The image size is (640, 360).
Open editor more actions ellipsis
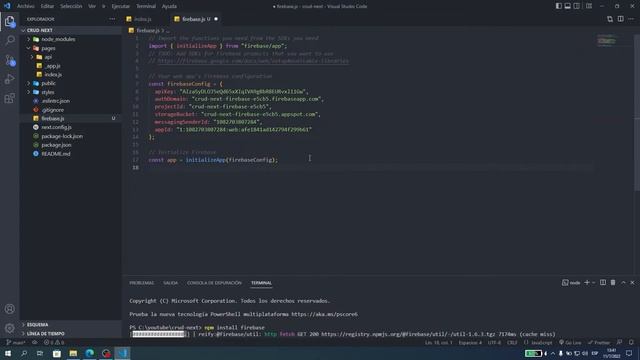631,19
